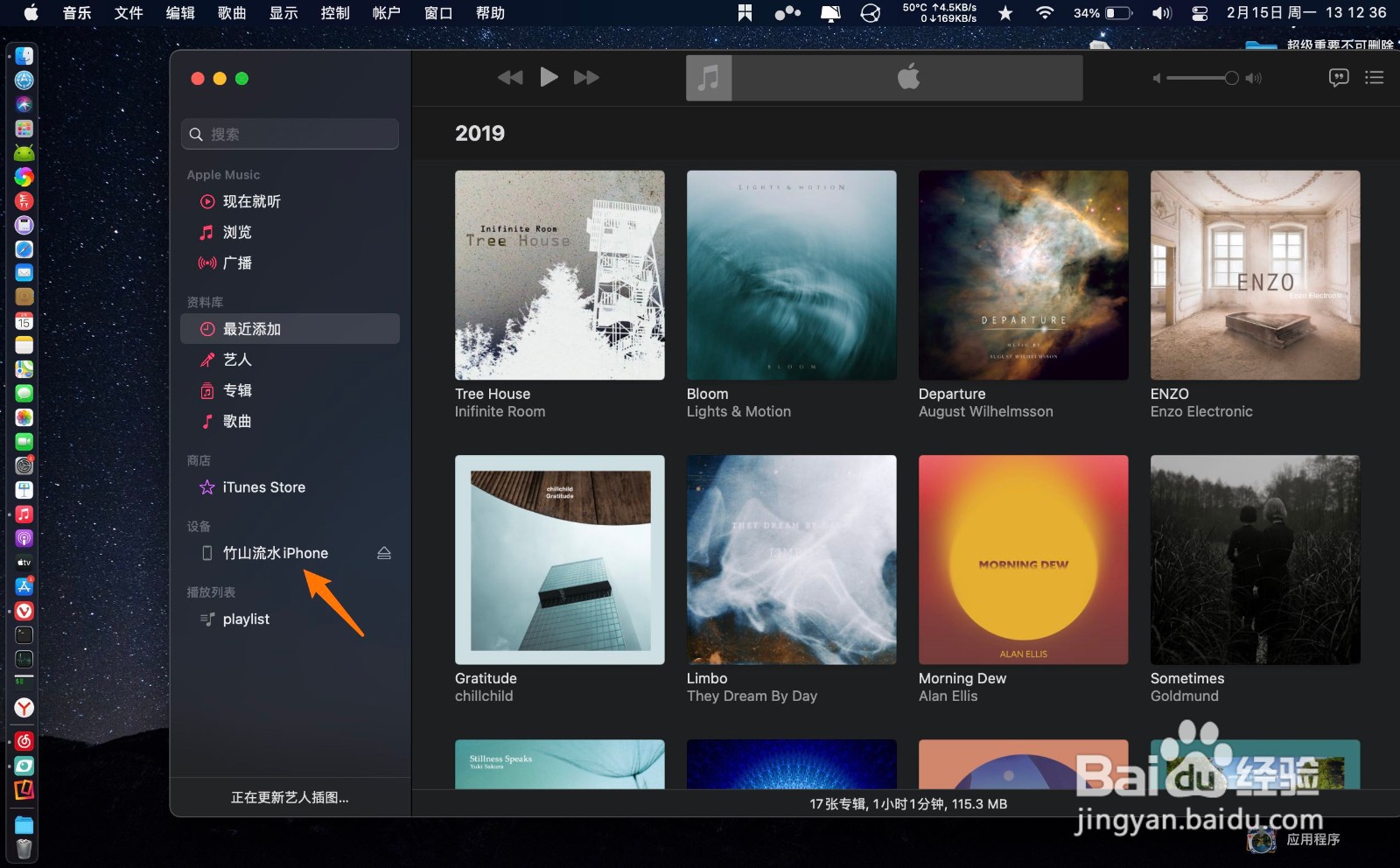Open the Music app in Dock

(24, 514)
